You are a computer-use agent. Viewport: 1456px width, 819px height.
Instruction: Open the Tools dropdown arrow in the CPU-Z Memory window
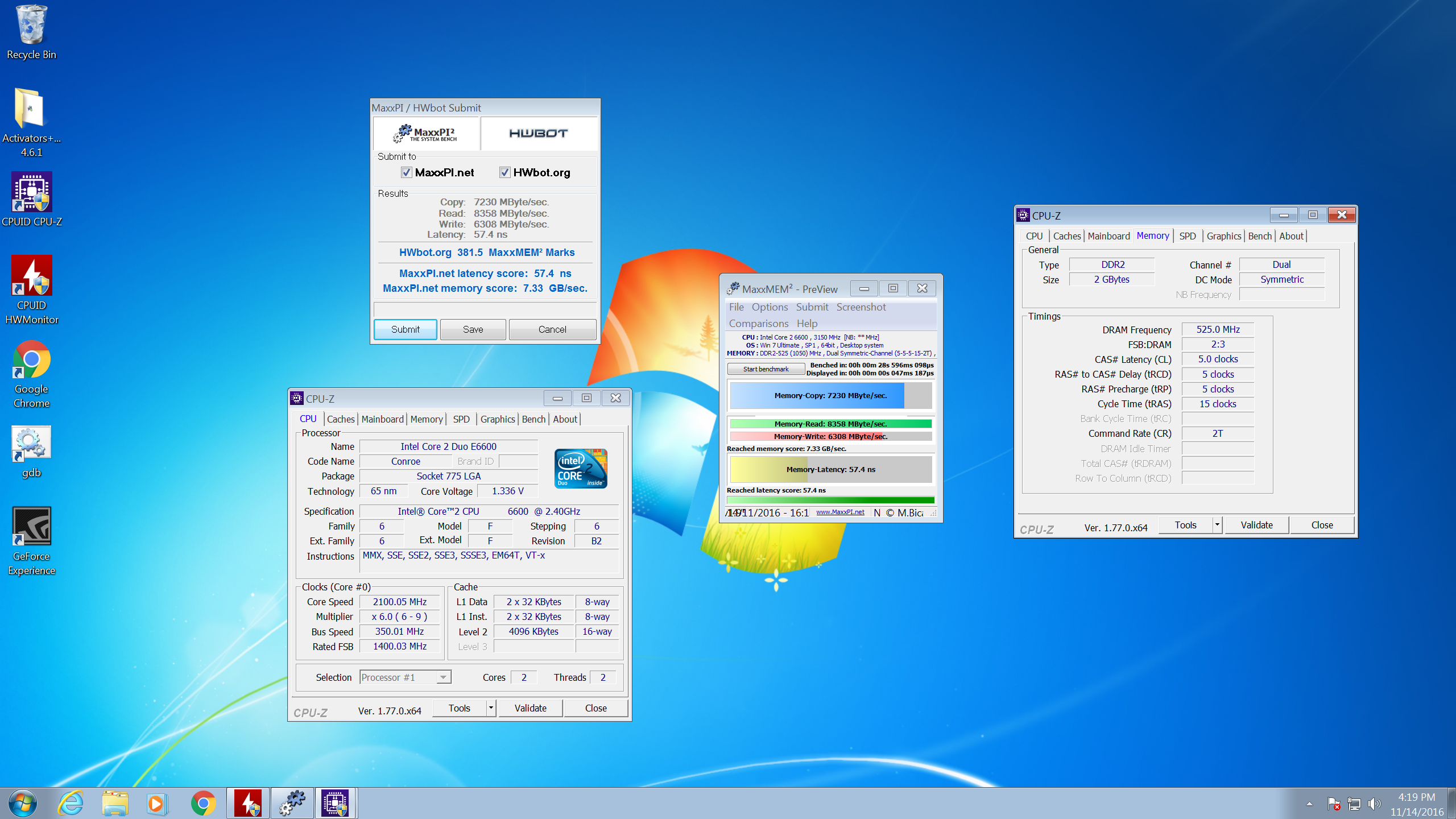[1217, 525]
